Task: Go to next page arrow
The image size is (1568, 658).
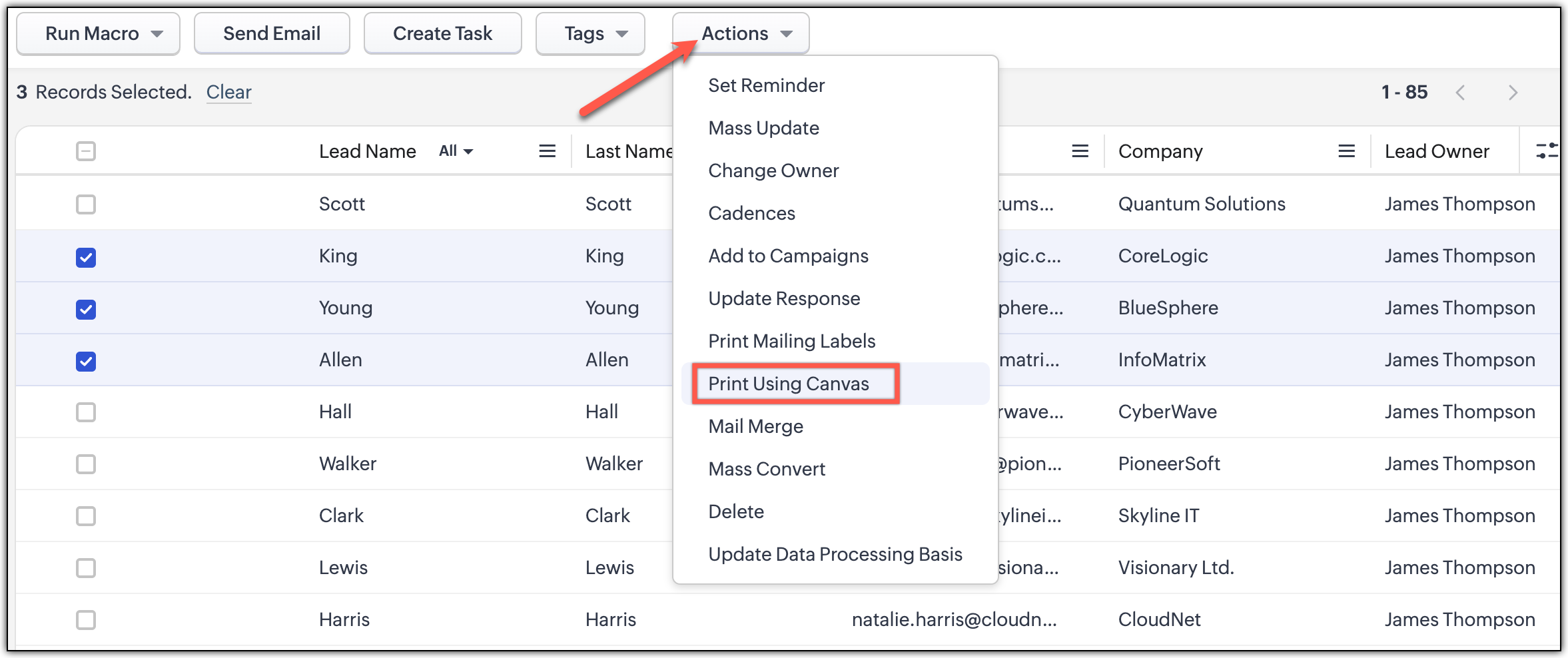Action: (1513, 93)
